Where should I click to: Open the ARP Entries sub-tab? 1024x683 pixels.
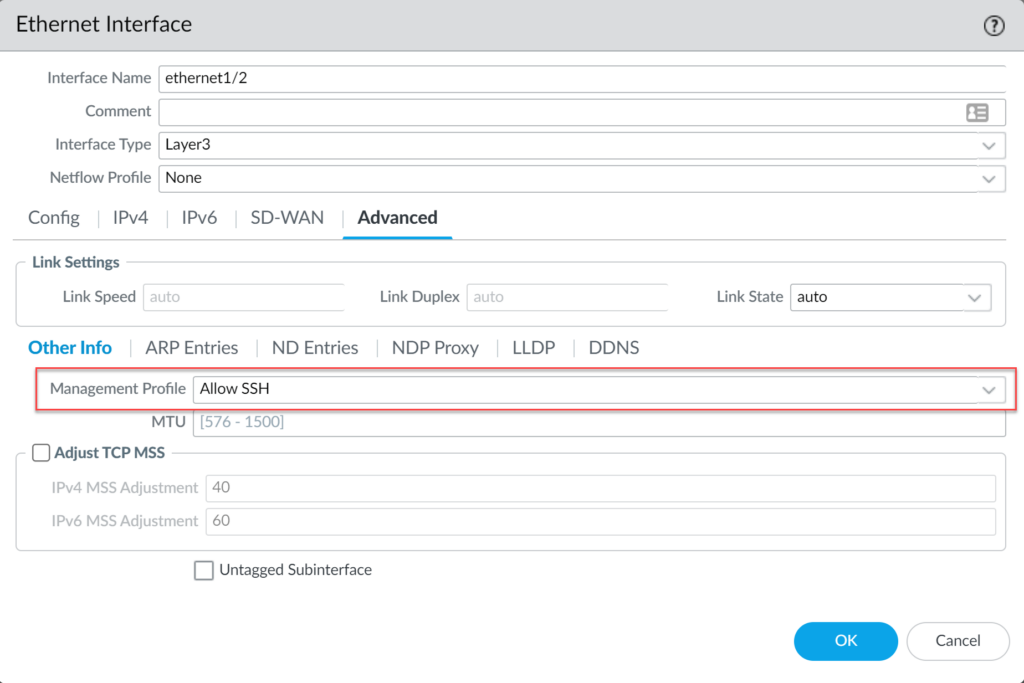[x=191, y=347]
